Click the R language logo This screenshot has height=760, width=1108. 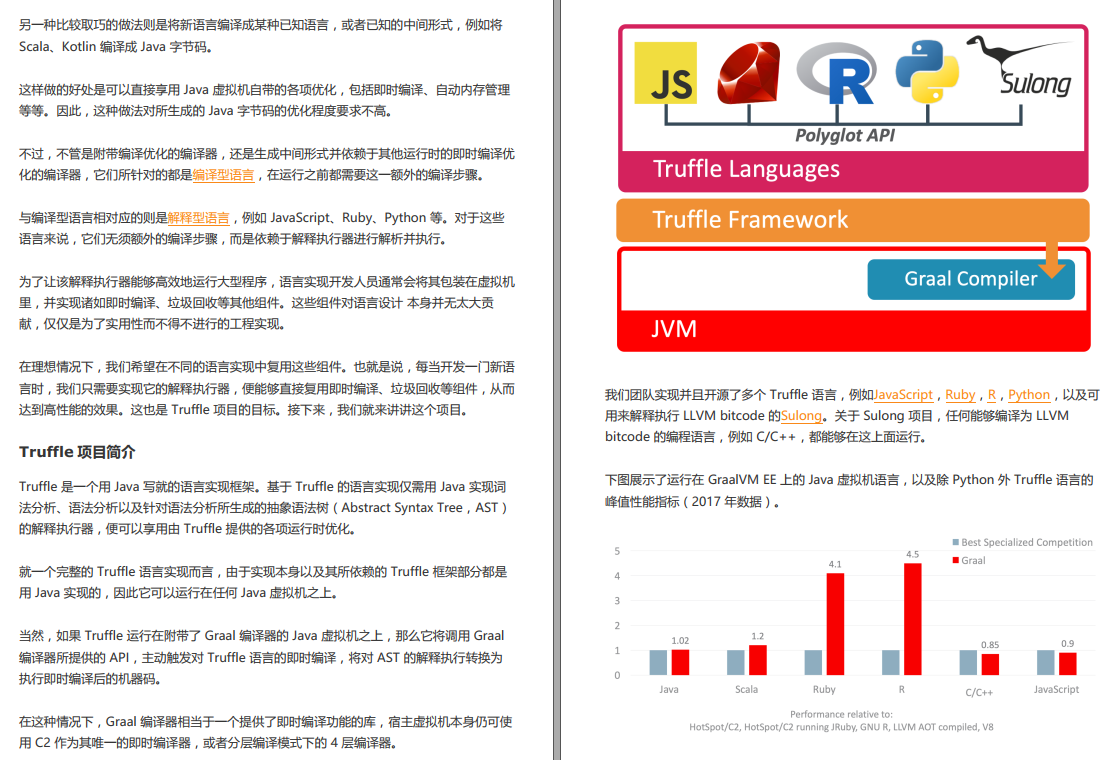point(837,73)
